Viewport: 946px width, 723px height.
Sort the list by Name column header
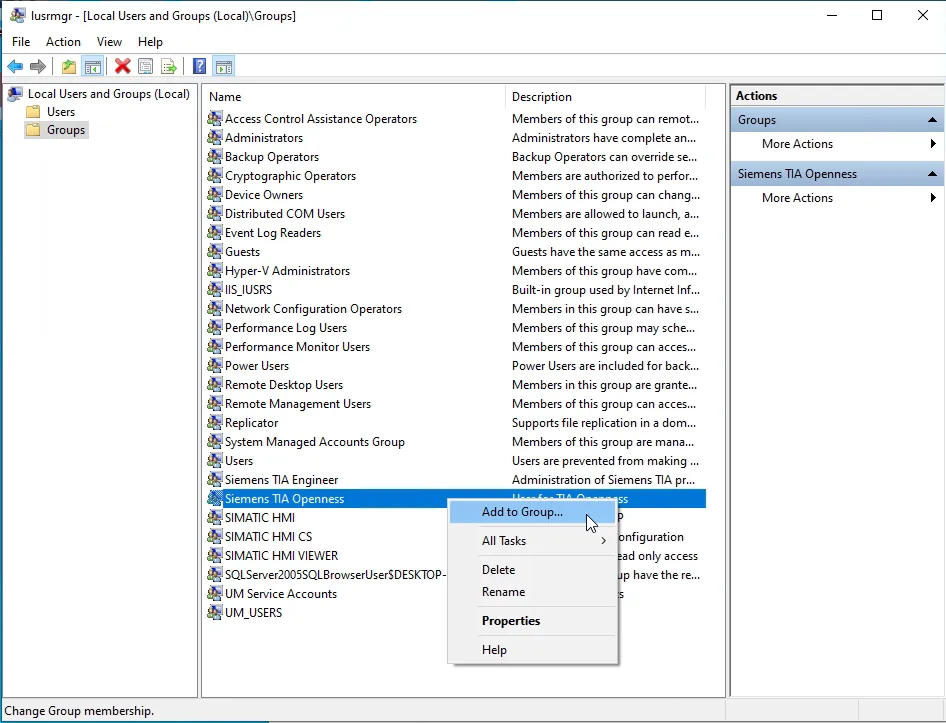[x=354, y=97]
